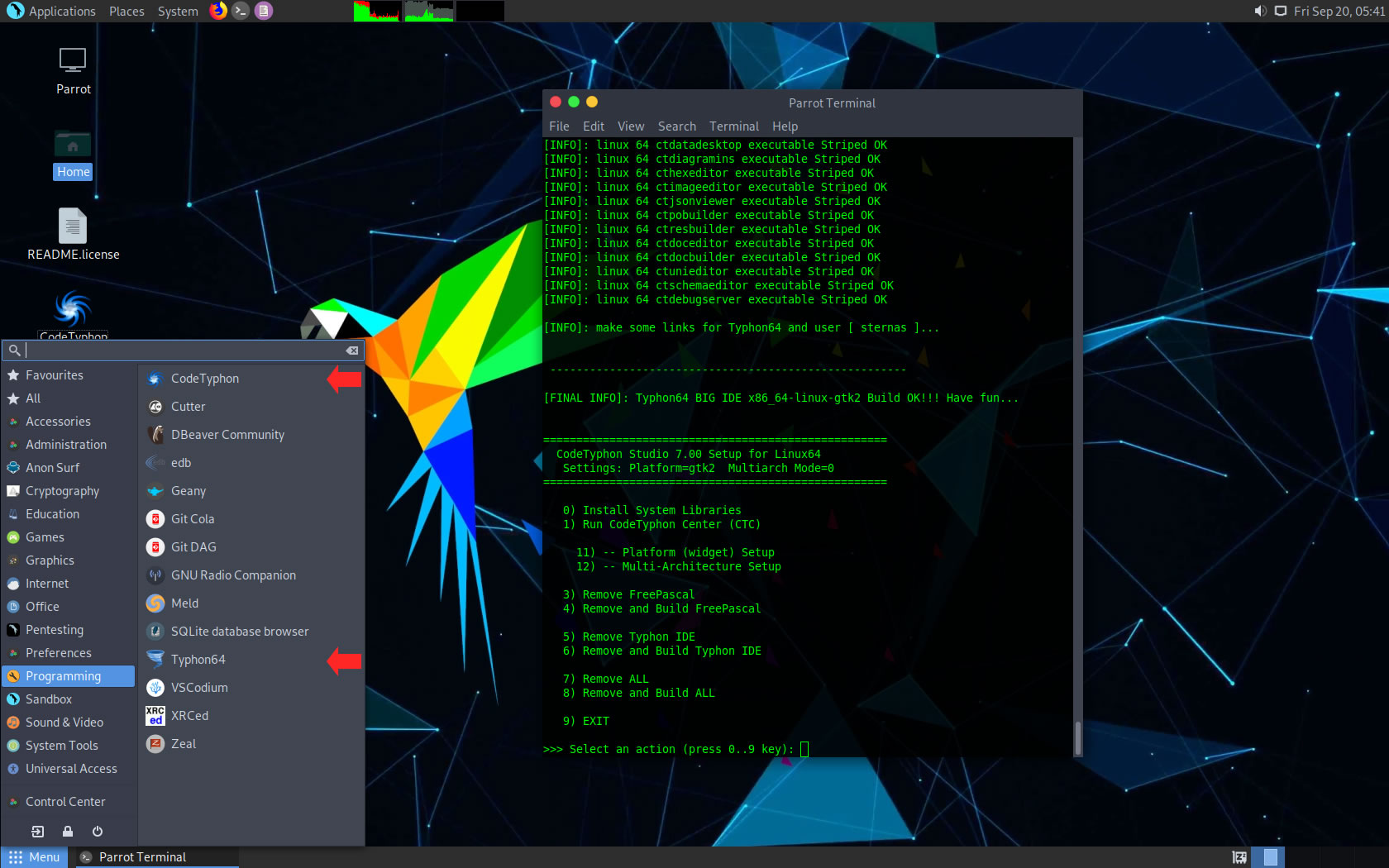Click the purple notes launcher in top panel

point(264,11)
